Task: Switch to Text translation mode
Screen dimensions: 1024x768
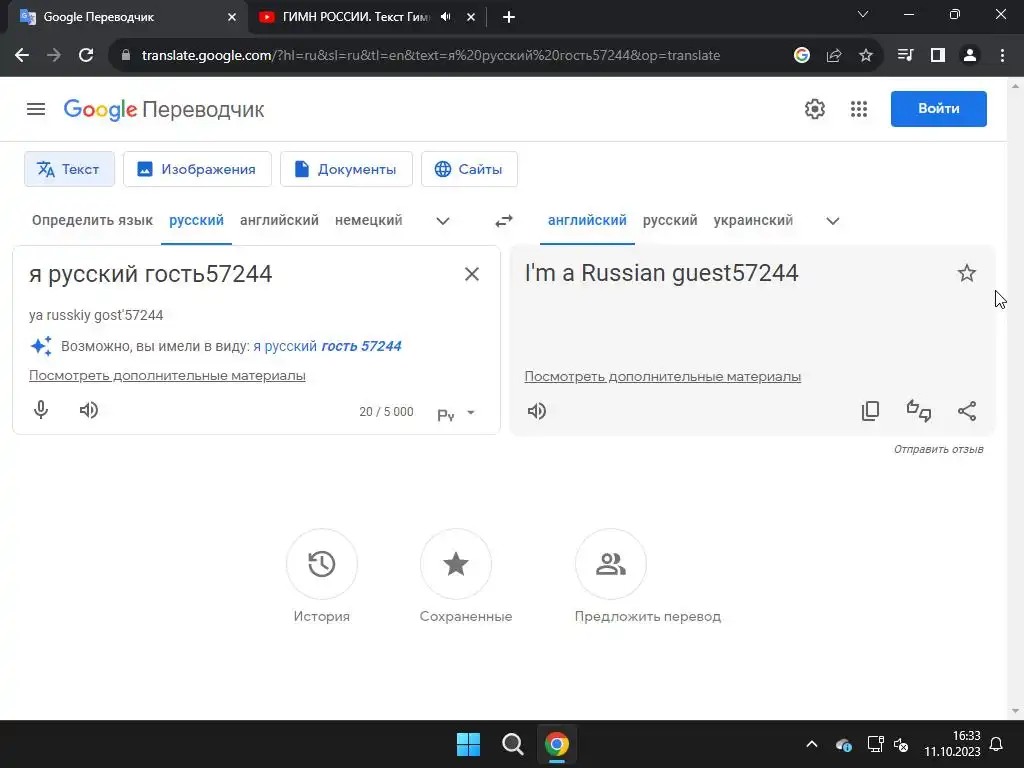Action: pyautogui.click(x=69, y=169)
